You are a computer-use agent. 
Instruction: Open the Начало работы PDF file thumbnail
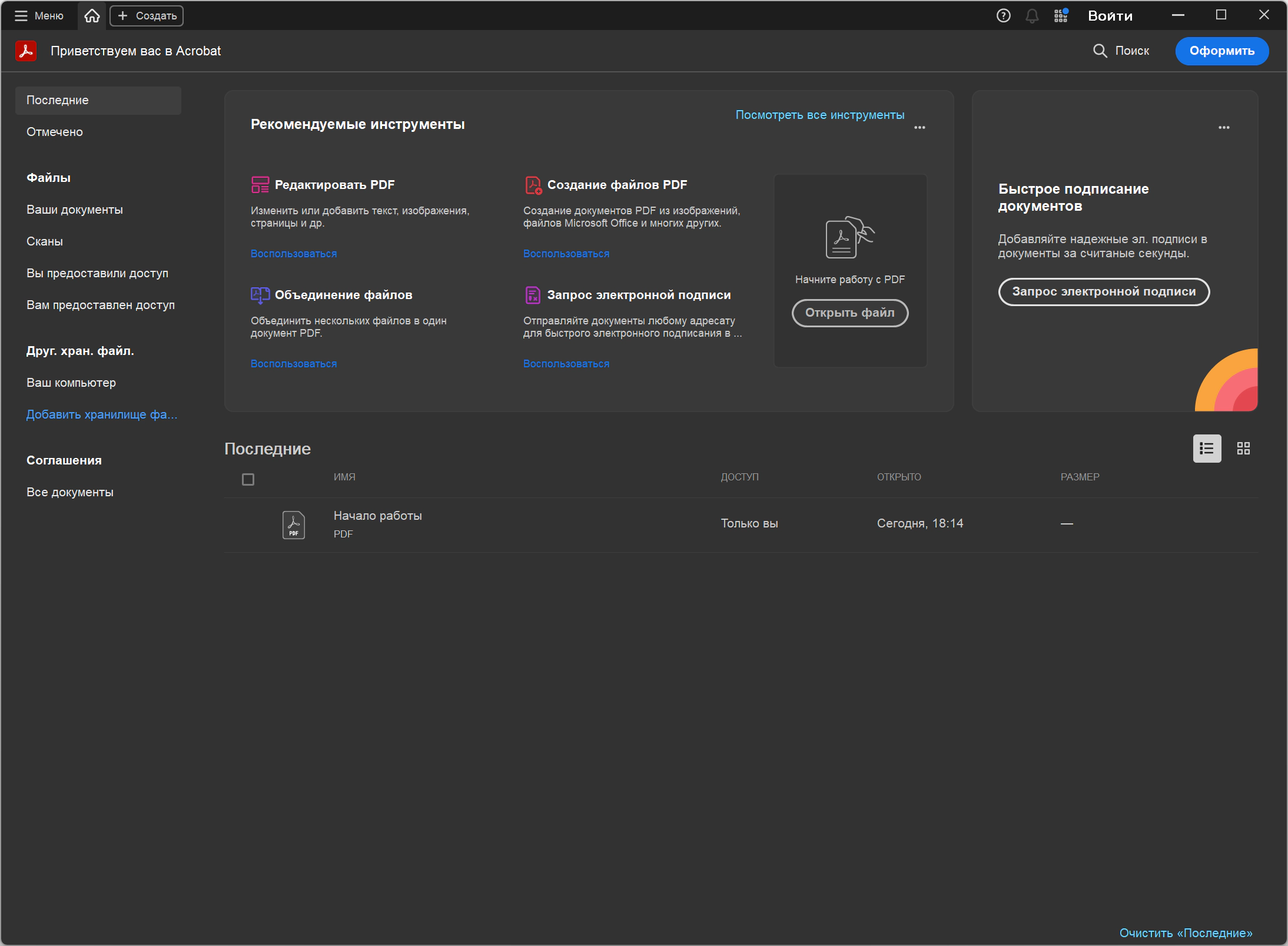click(293, 525)
